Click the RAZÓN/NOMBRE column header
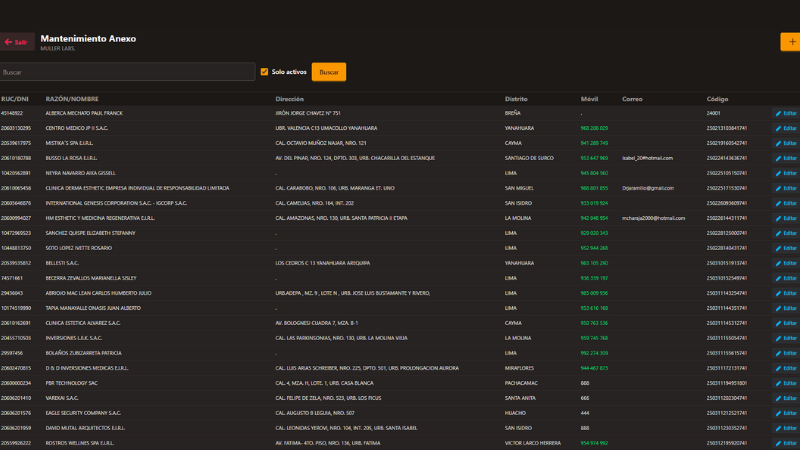The image size is (800, 450). coord(72,99)
